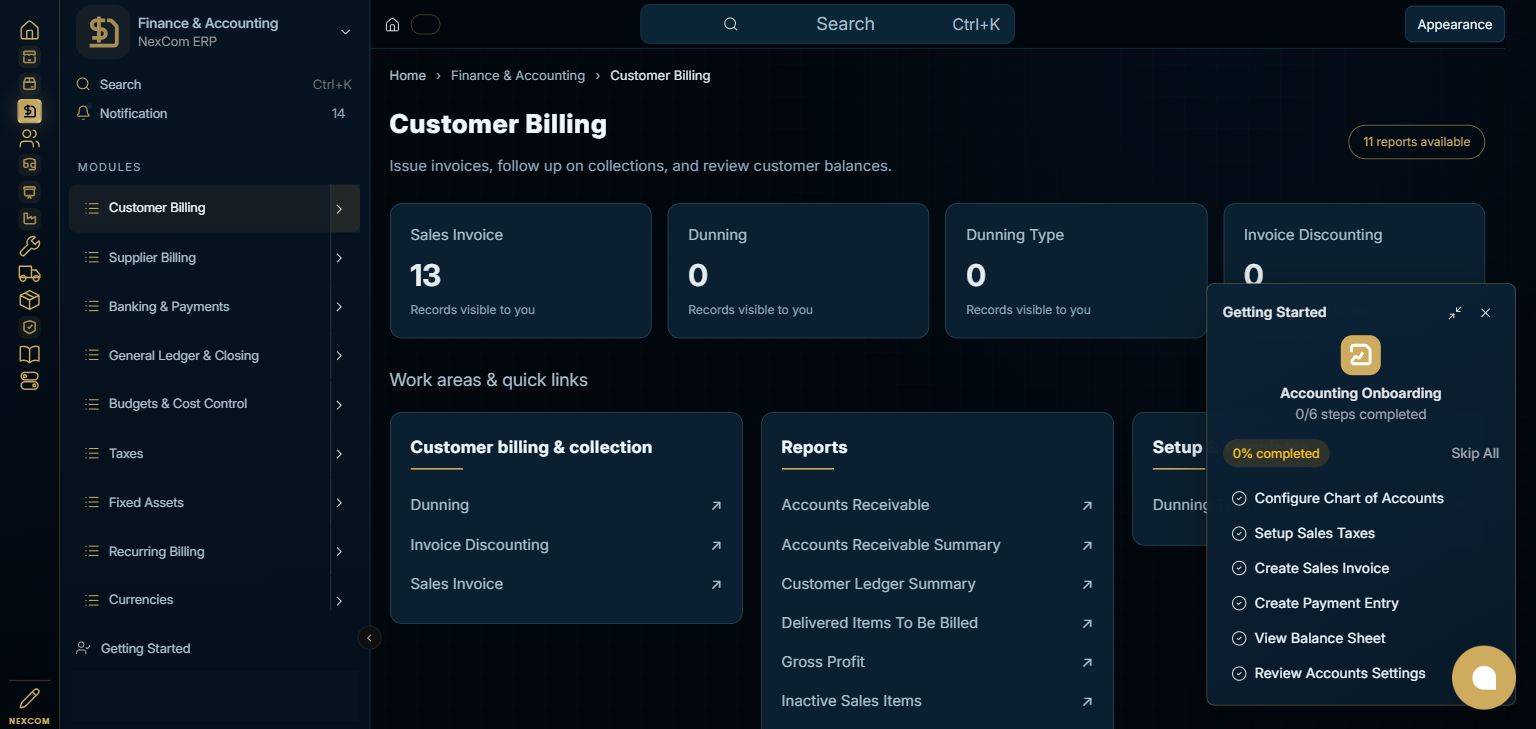The height and width of the screenshot is (729, 1536).
Task: Click the Appearance button
Action: [x=1454, y=24]
